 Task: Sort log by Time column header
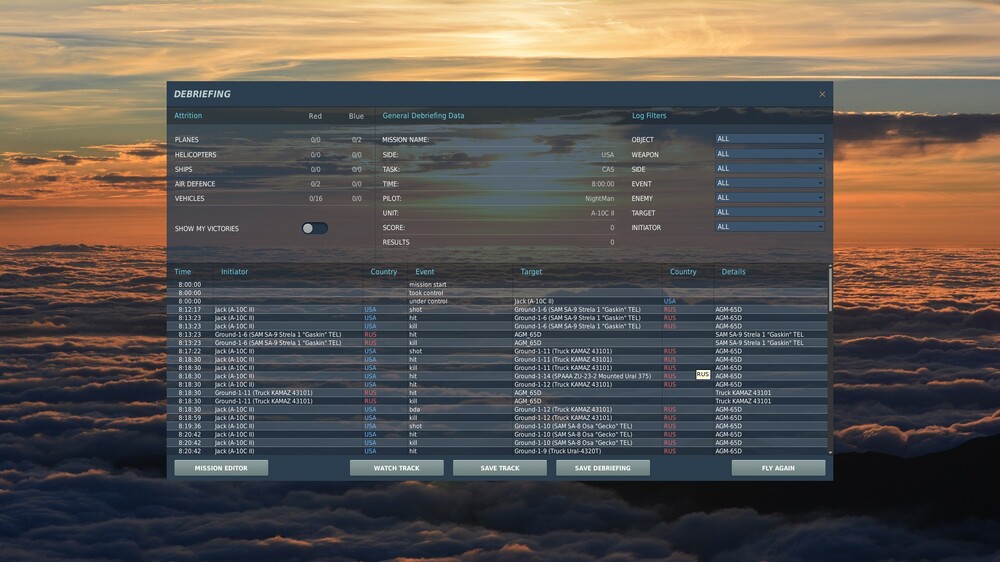tap(183, 272)
